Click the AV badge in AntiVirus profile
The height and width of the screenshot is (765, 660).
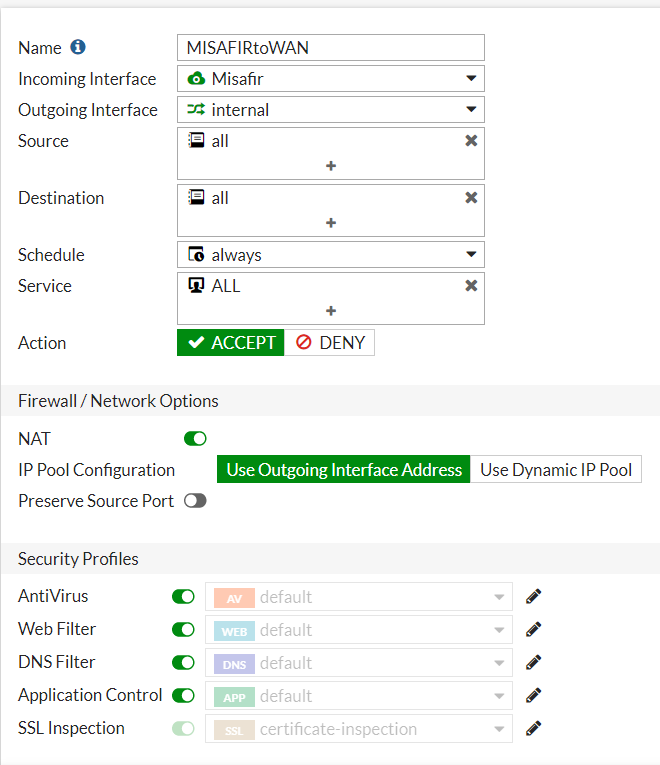234,598
